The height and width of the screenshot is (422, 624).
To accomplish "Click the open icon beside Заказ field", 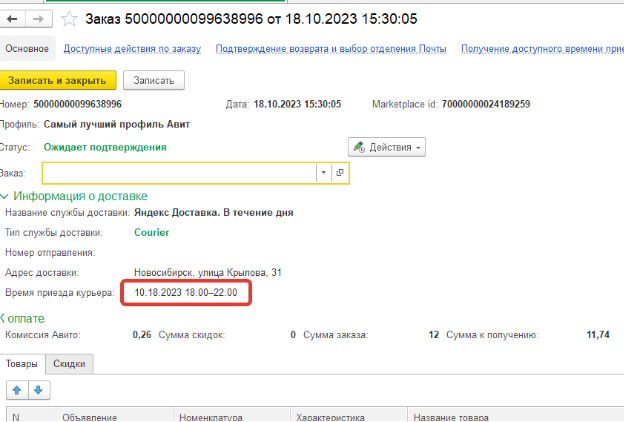I will point(340,173).
